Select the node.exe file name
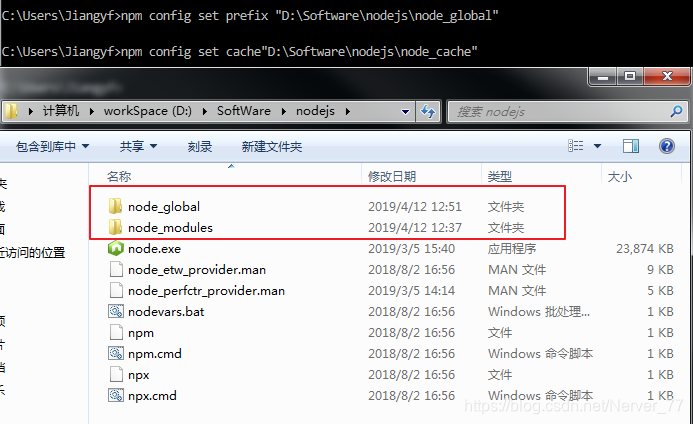 click(154, 248)
